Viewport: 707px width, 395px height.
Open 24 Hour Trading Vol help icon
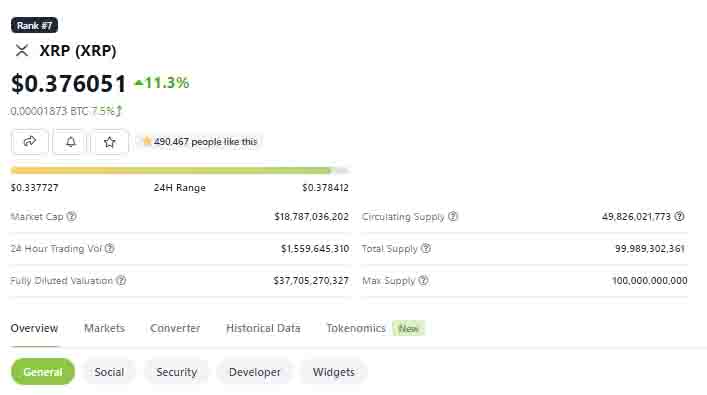pyautogui.click(x=110, y=248)
